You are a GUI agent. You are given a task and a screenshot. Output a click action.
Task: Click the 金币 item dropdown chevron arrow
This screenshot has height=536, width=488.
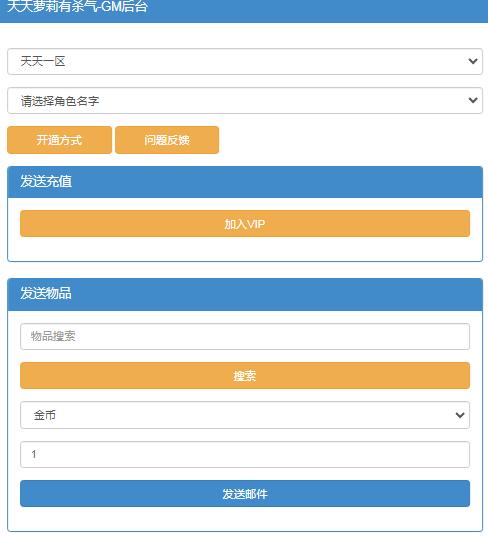[x=460, y=415]
